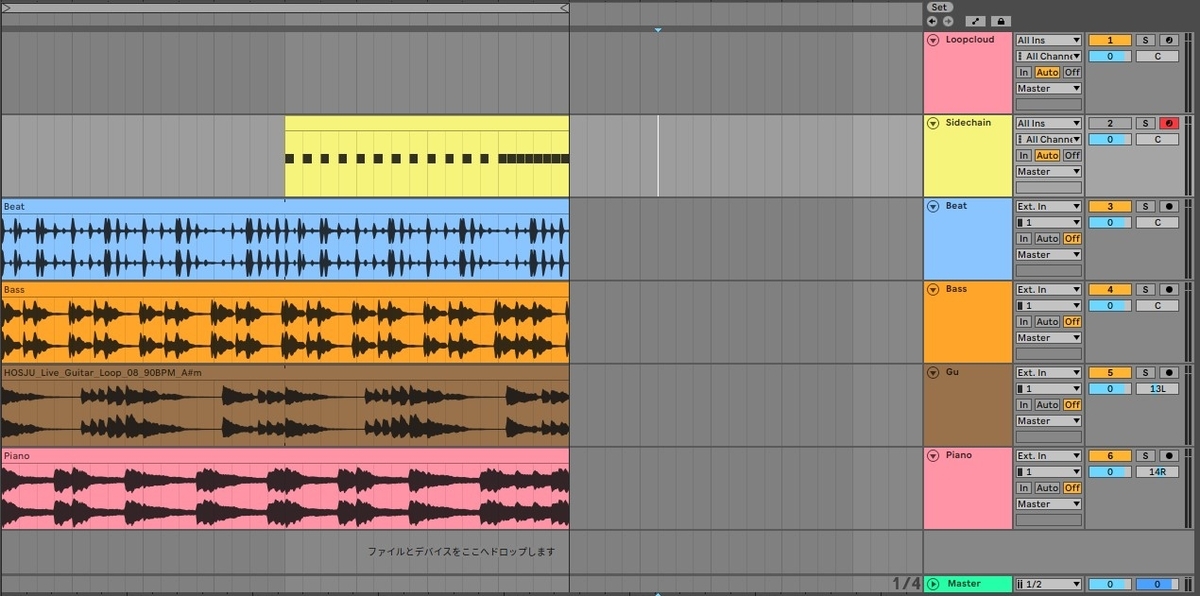Arm the Gu track for recording
The image size is (1200, 596).
(x=1170, y=372)
